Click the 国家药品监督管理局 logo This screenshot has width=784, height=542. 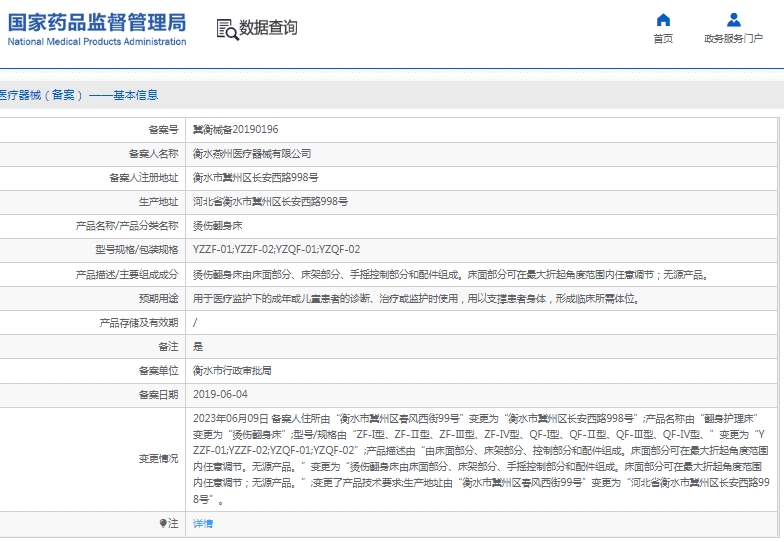coord(97,29)
